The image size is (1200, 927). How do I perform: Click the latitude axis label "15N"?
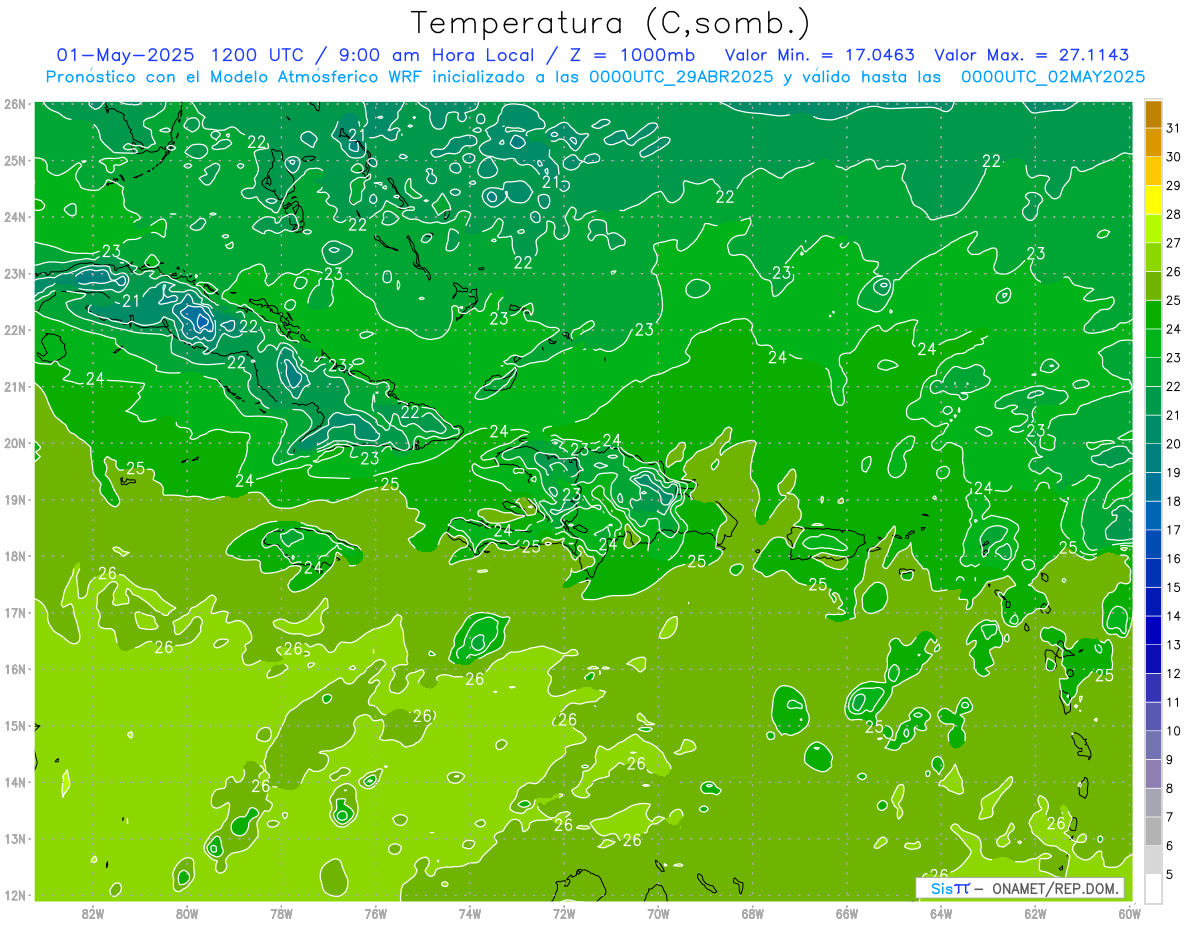point(14,725)
